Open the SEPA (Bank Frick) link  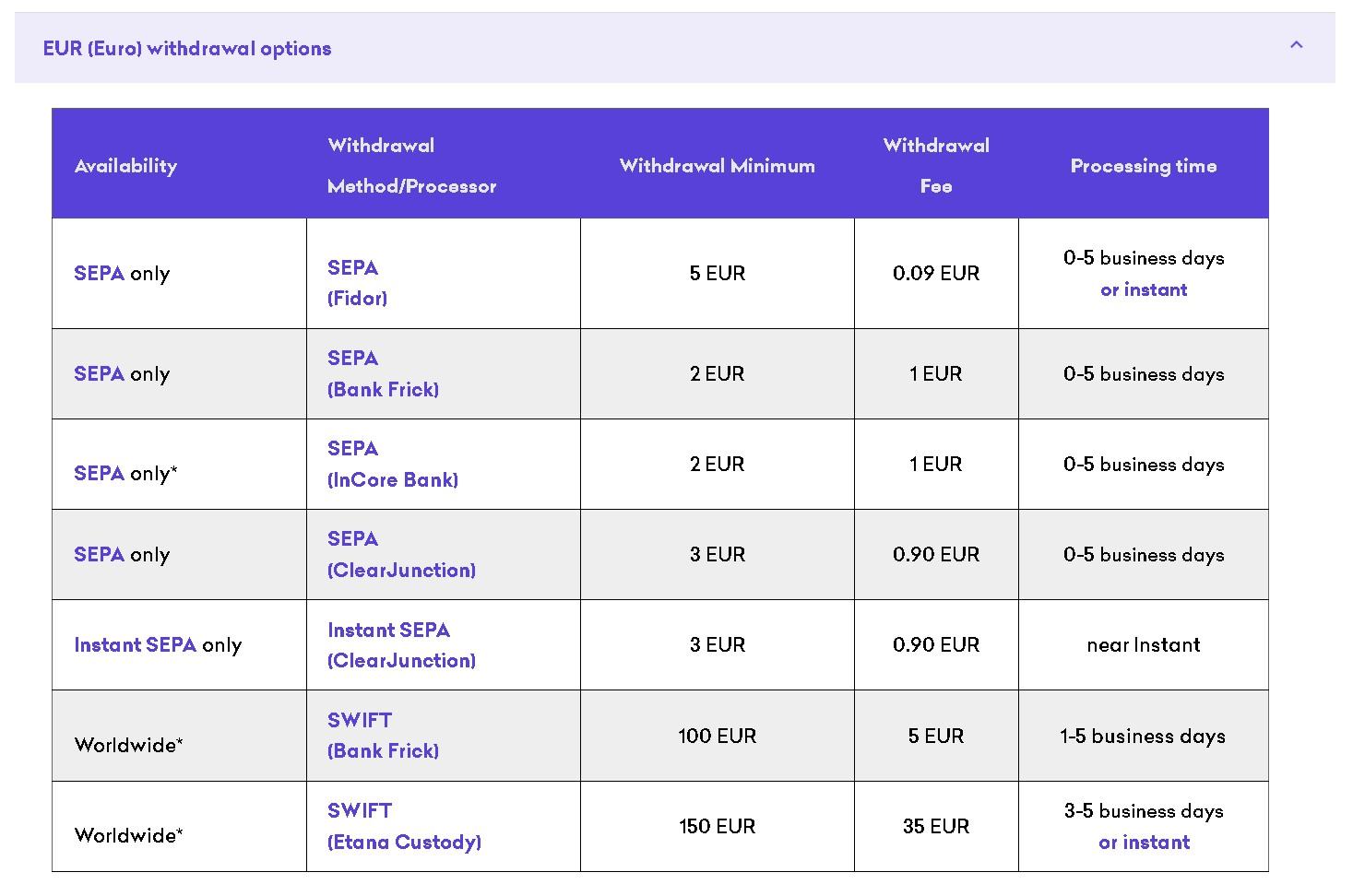pyautogui.click(x=383, y=374)
